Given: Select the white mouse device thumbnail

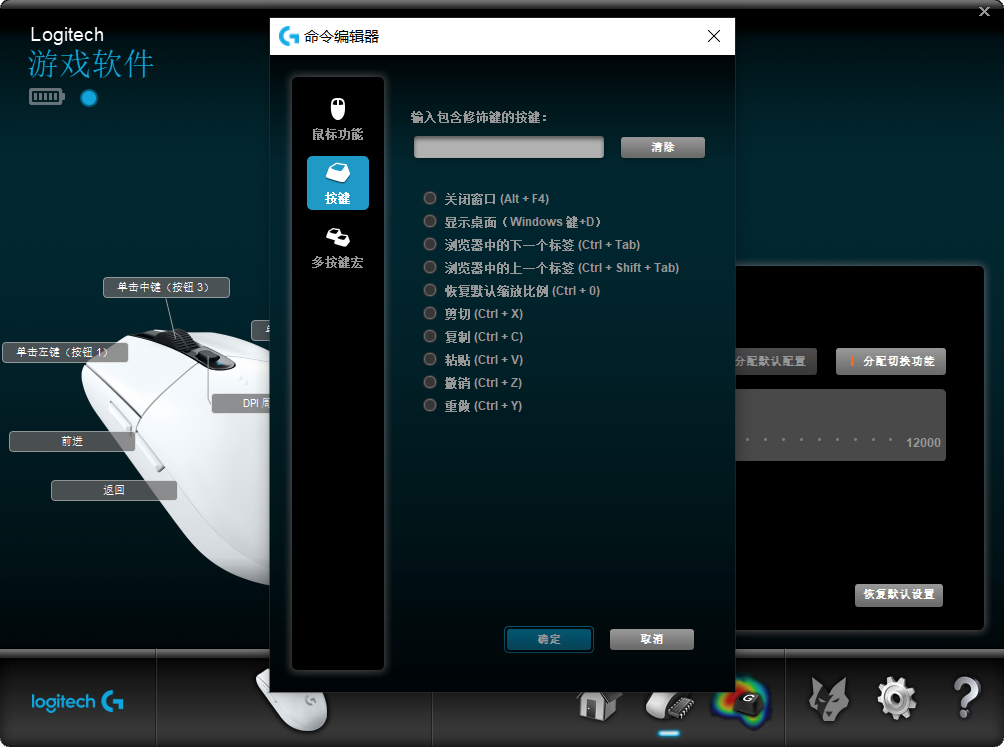Looking at the screenshot, I should click(x=292, y=702).
